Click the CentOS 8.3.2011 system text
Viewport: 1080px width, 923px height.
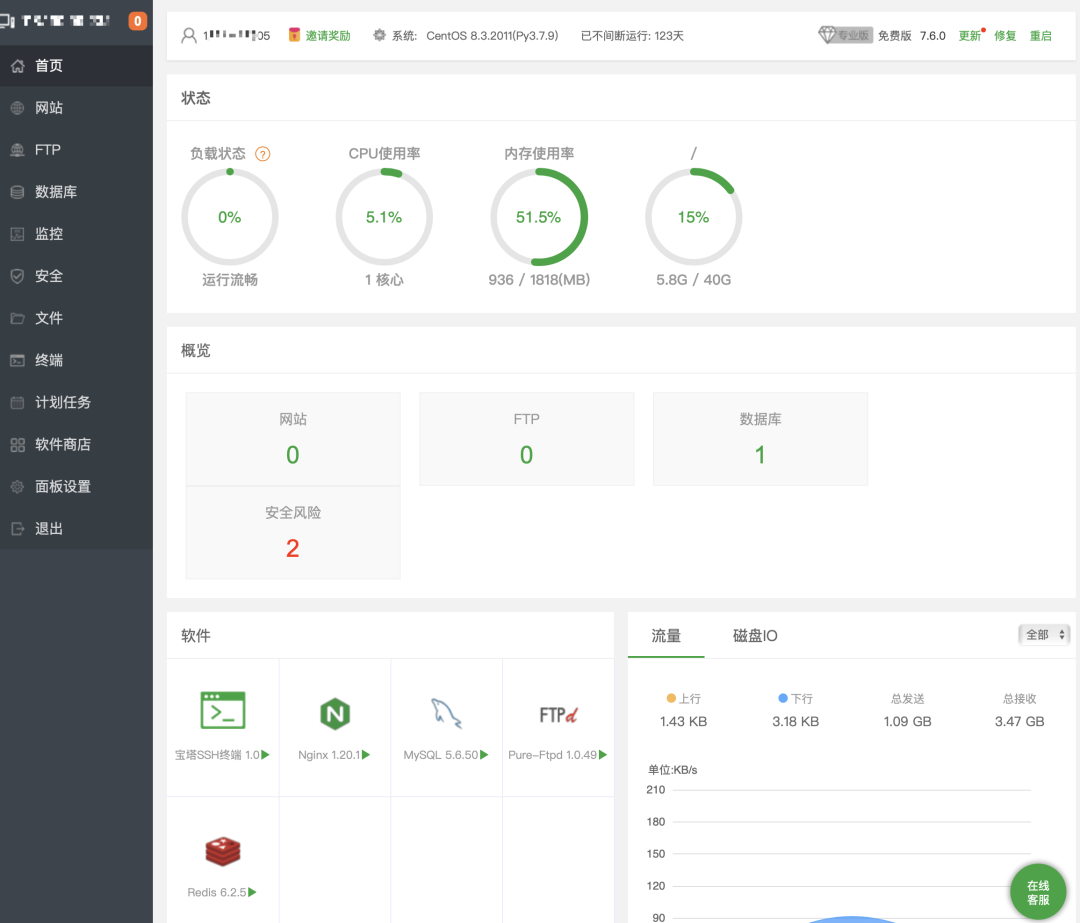tap(492, 35)
